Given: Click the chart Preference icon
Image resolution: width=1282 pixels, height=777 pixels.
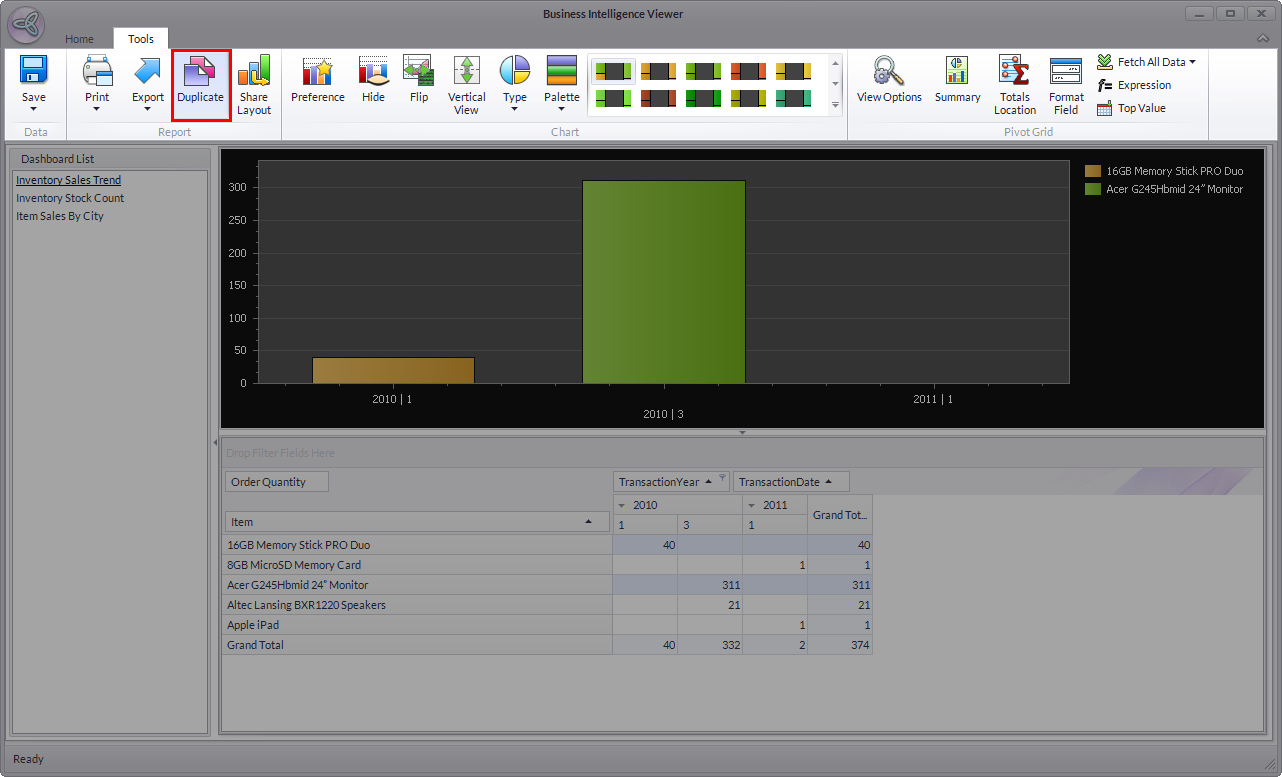Looking at the screenshot, I should 317,80.
